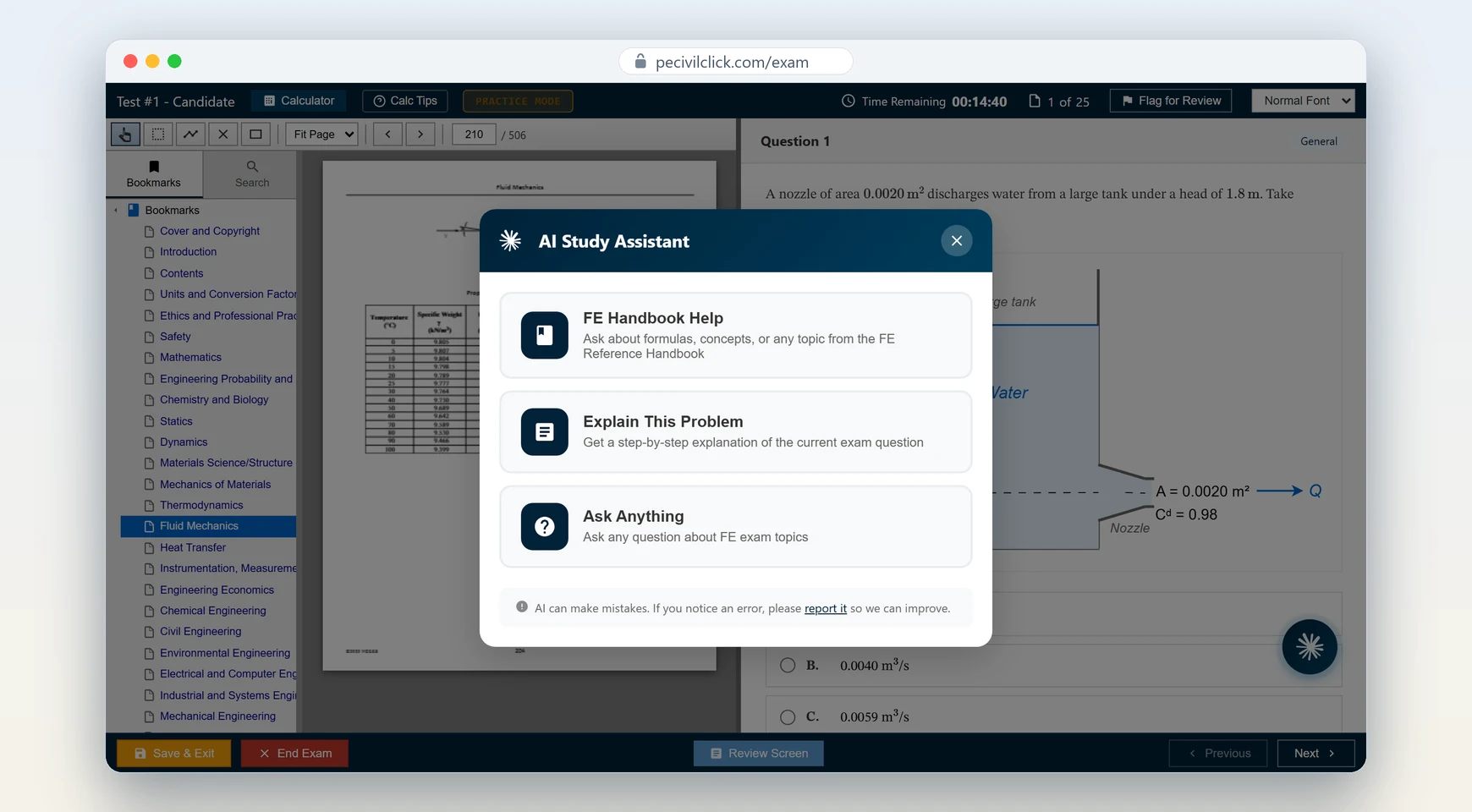The height and width of the screenshot is (812, 1472).
Task: Click the X clear-annotations toolbar icon
Action: point(223,134)
